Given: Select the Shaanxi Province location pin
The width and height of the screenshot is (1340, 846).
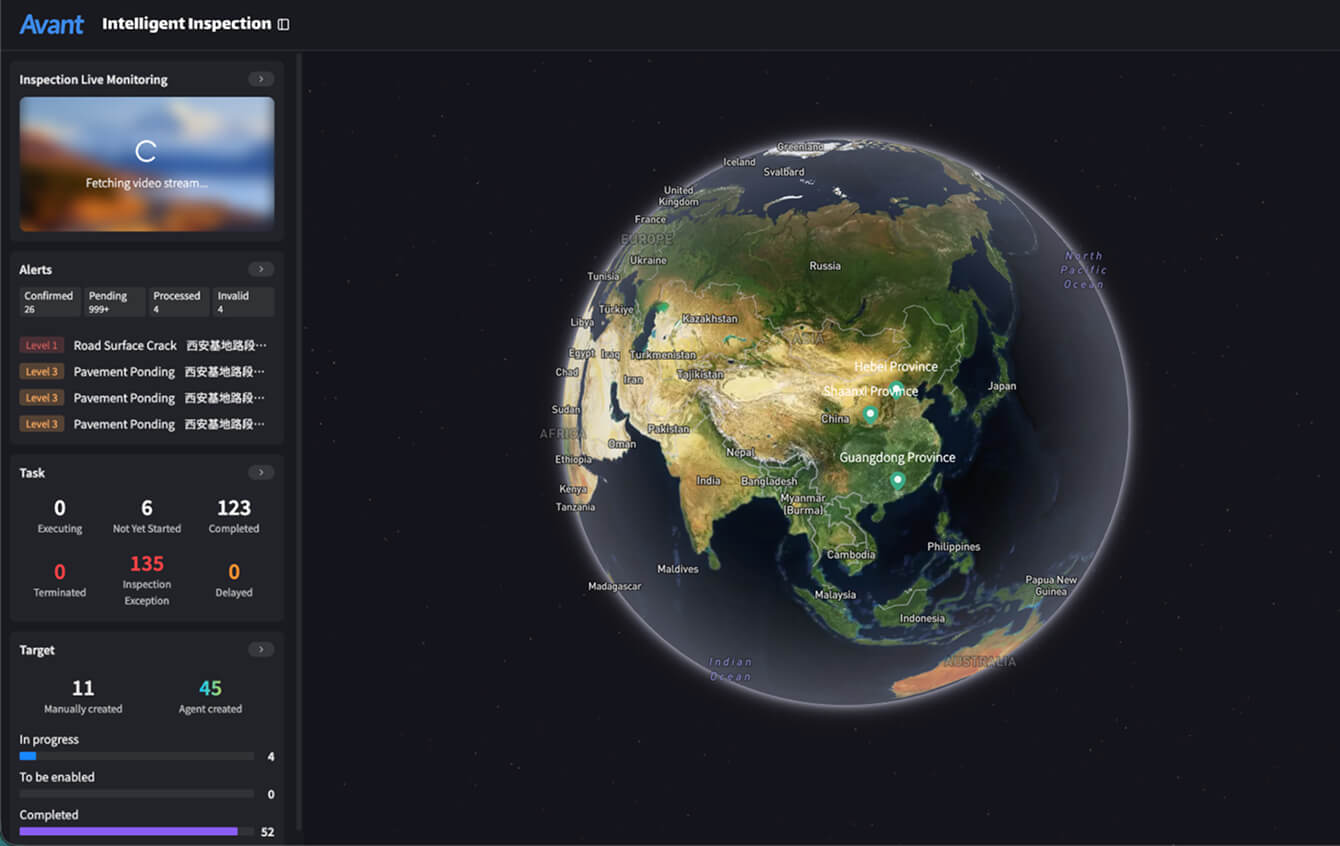Looking at the screenshot, I should 870,413.
